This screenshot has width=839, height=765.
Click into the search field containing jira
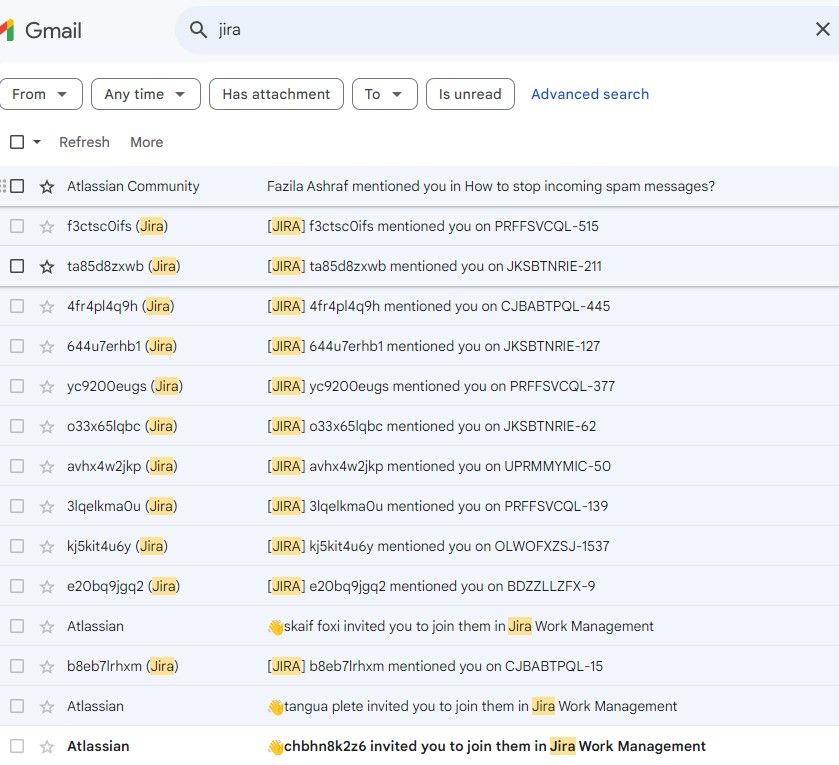click(x=508, y=30)
